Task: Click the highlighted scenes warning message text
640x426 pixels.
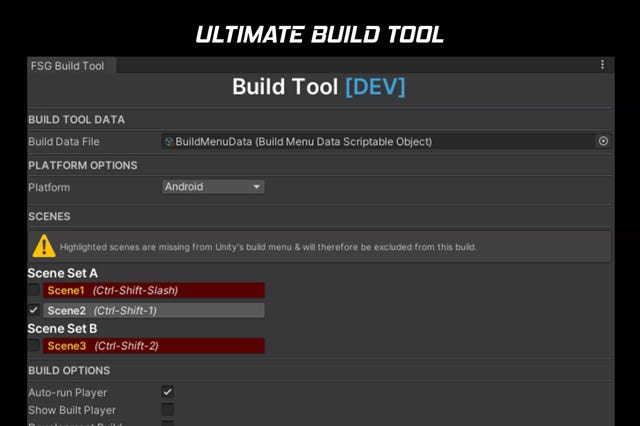Action: tap(268, 247)
